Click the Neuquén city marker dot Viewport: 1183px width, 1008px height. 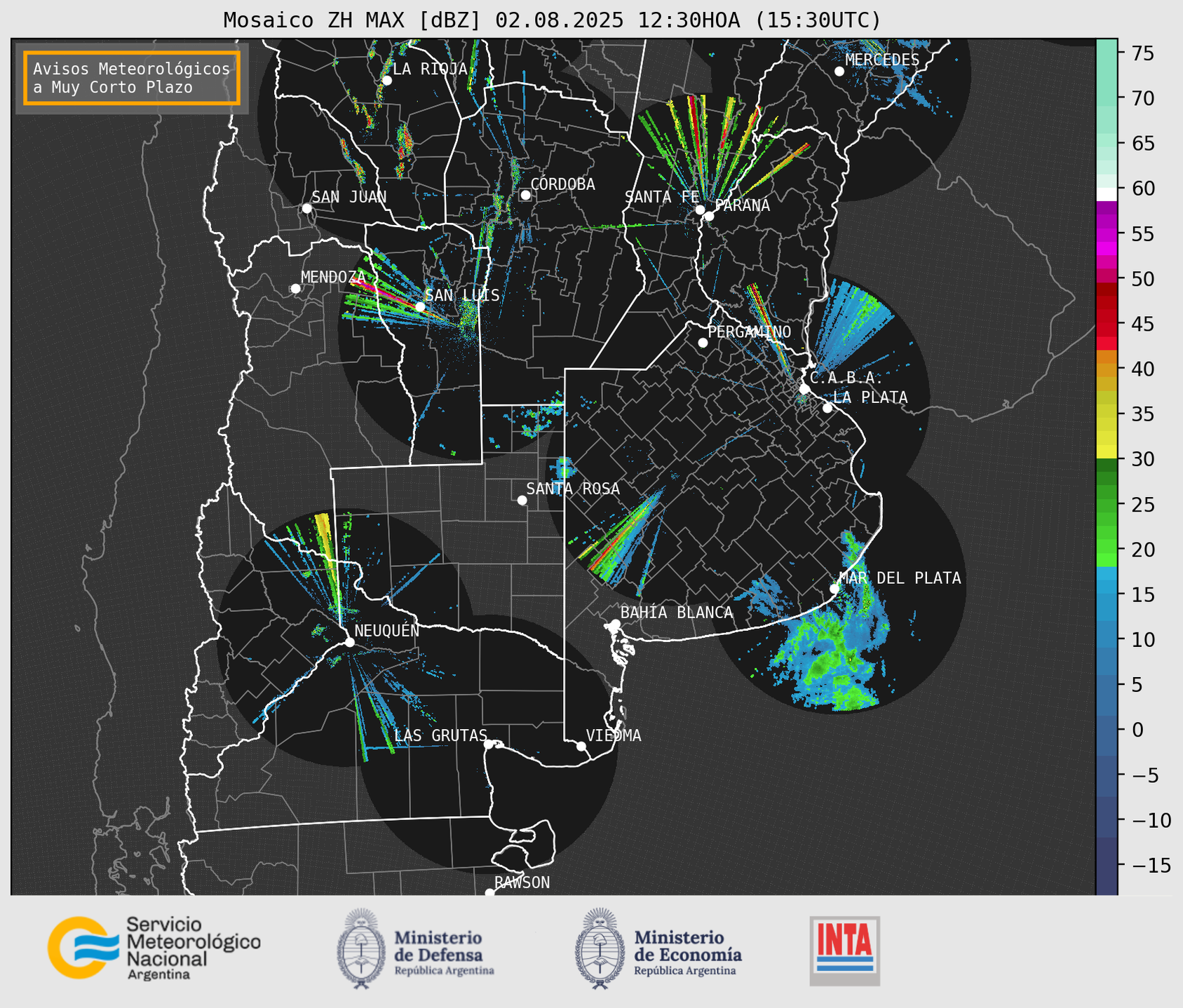pos(349,642)
